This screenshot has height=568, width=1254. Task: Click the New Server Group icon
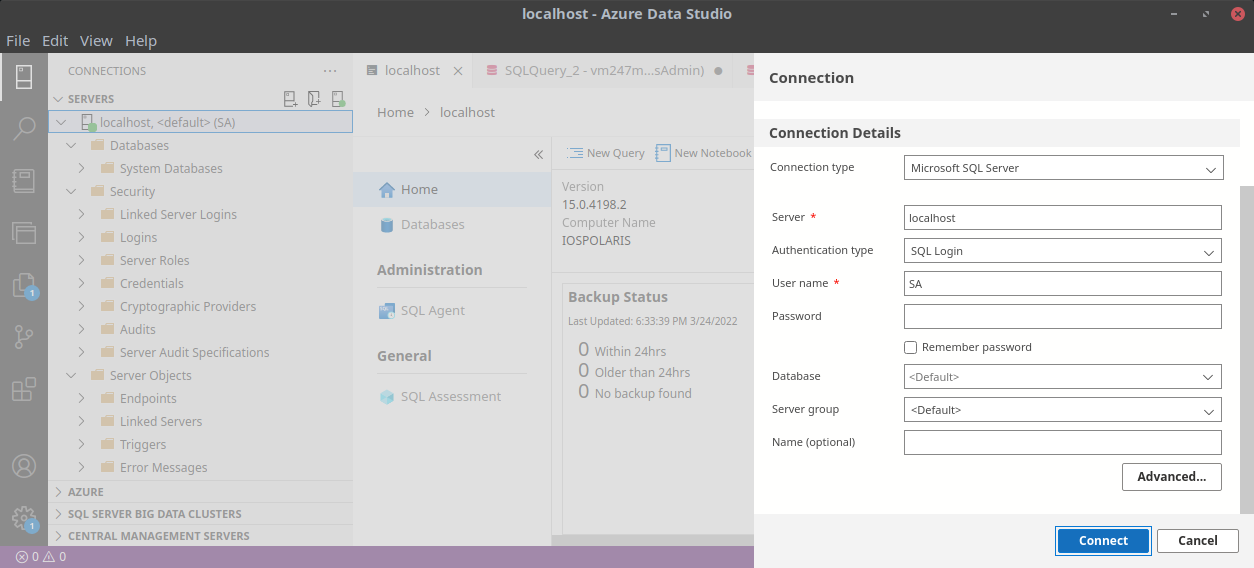pos(315,99)
